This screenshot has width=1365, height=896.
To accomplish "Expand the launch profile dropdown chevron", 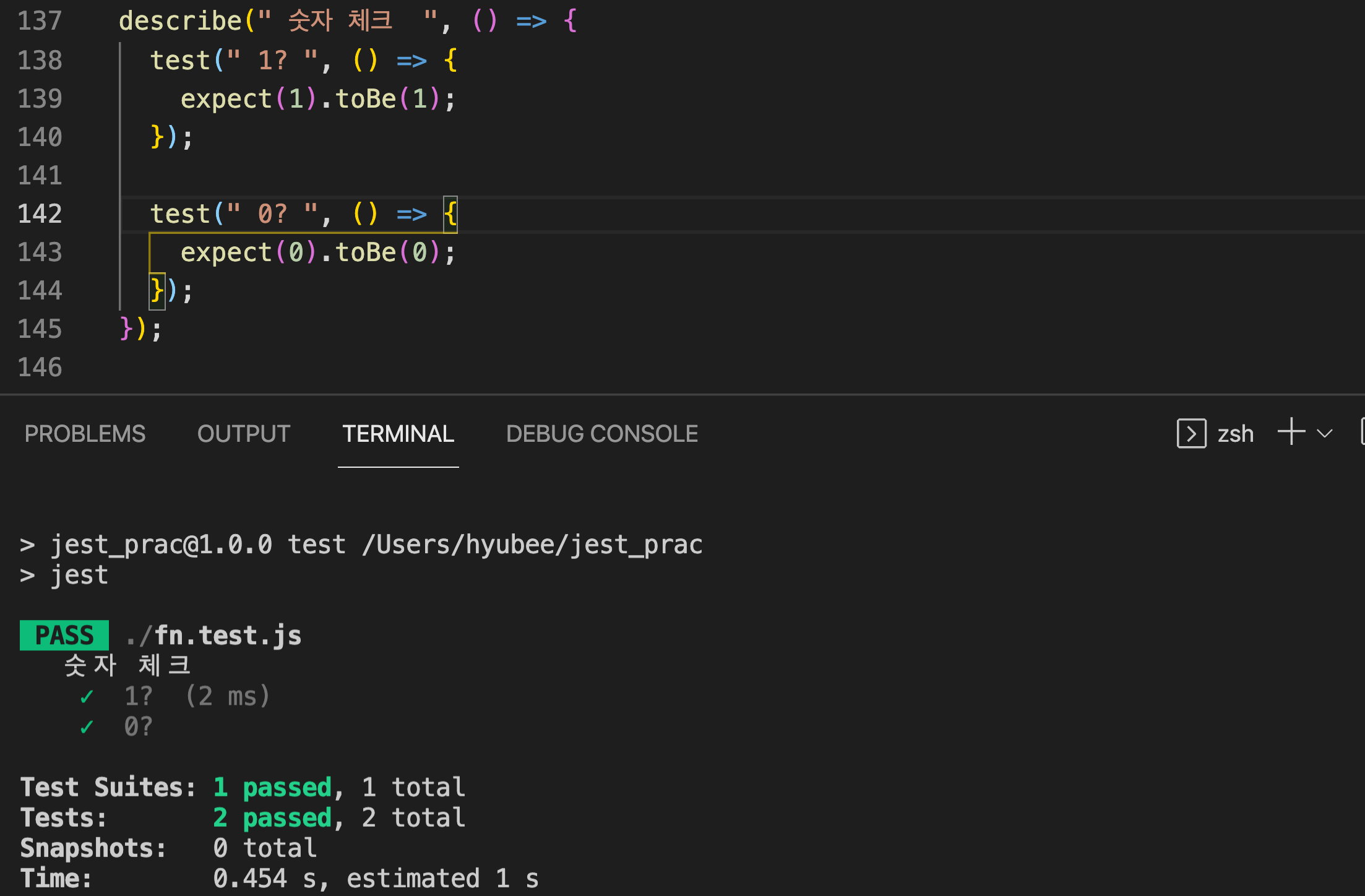I will coord(1325,433).
